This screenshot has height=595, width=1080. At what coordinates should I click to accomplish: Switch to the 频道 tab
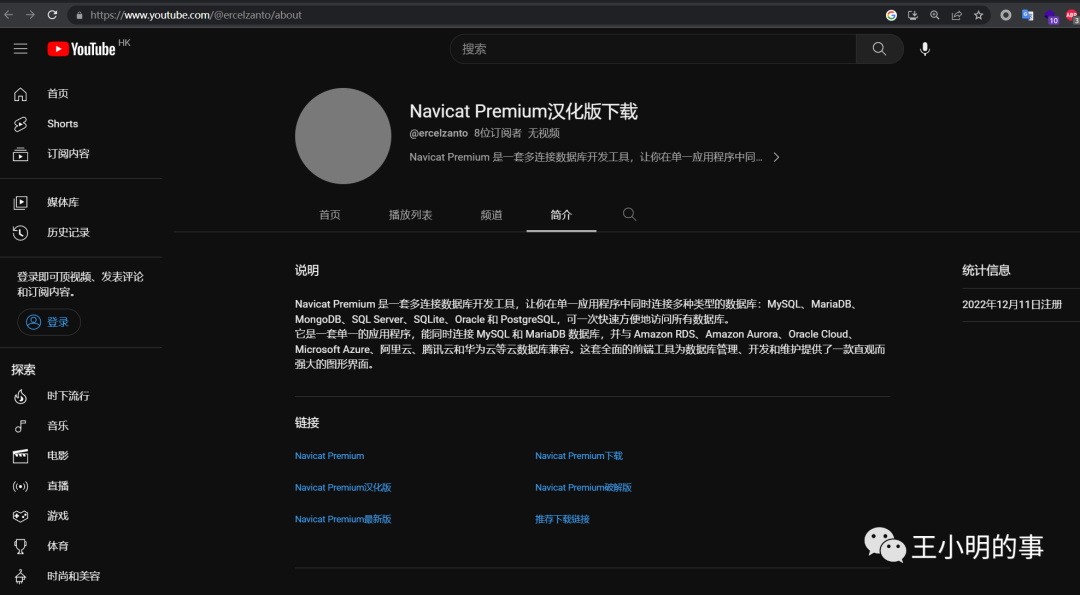click(x=491, y=215)
